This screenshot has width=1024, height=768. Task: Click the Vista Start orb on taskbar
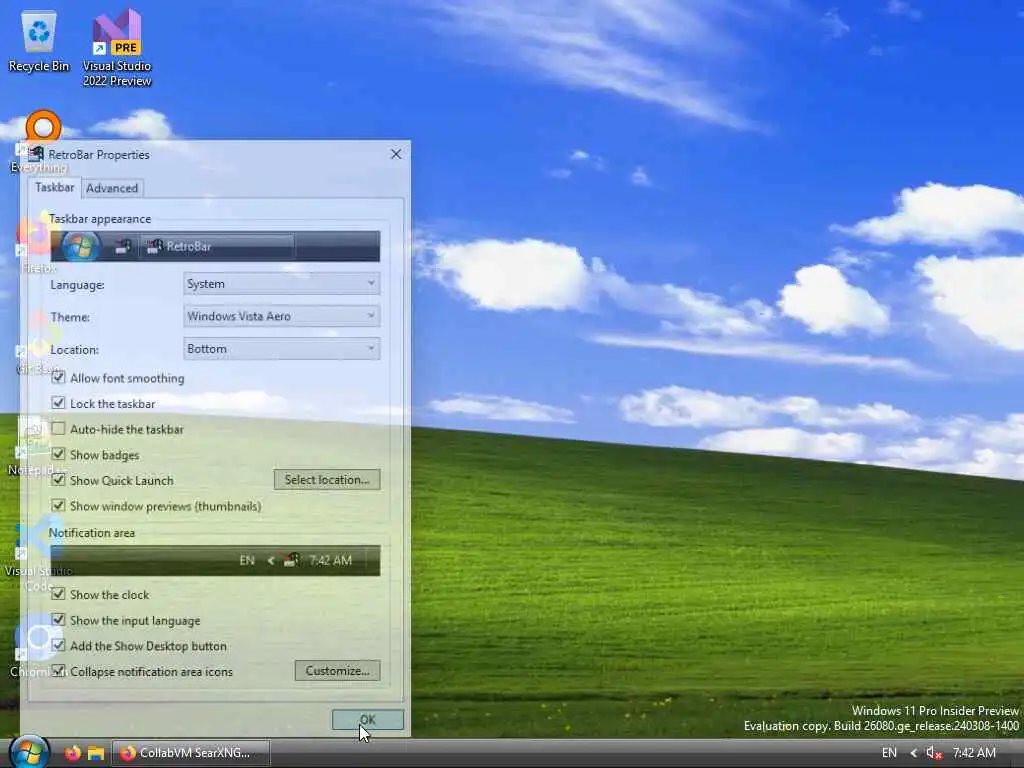[x=29, y=752]
